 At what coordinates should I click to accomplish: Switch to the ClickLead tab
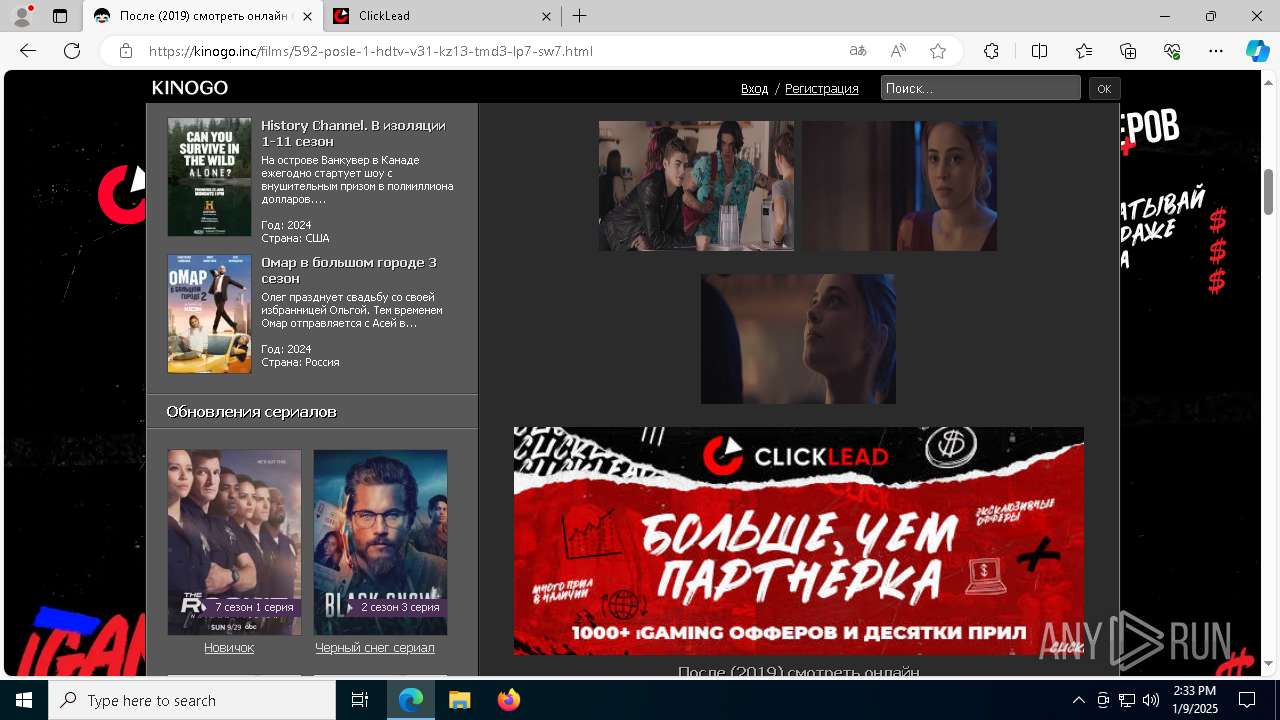click(443, 16)
